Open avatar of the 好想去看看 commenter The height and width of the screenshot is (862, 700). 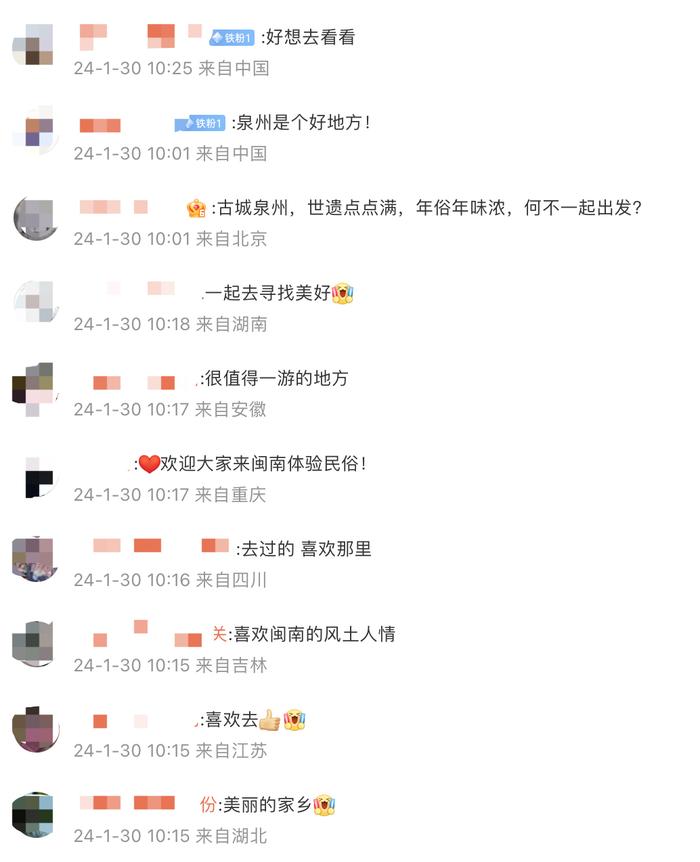point(34,45)
